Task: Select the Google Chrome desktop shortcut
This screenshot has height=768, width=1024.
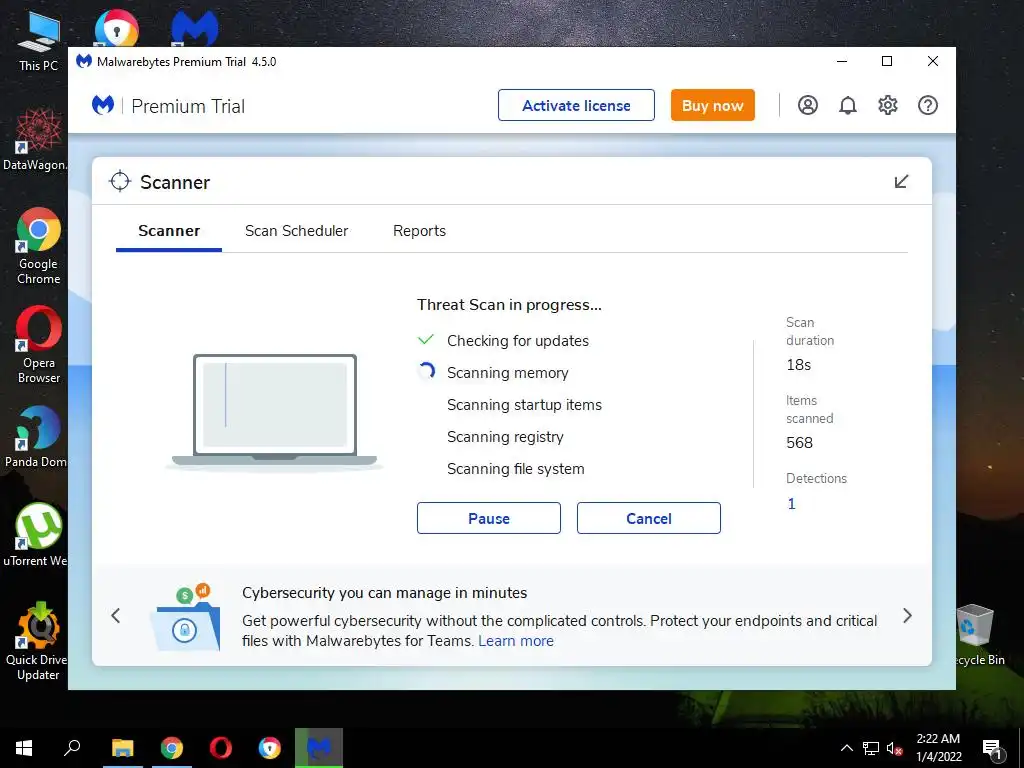Action: [x=39, y=246]
